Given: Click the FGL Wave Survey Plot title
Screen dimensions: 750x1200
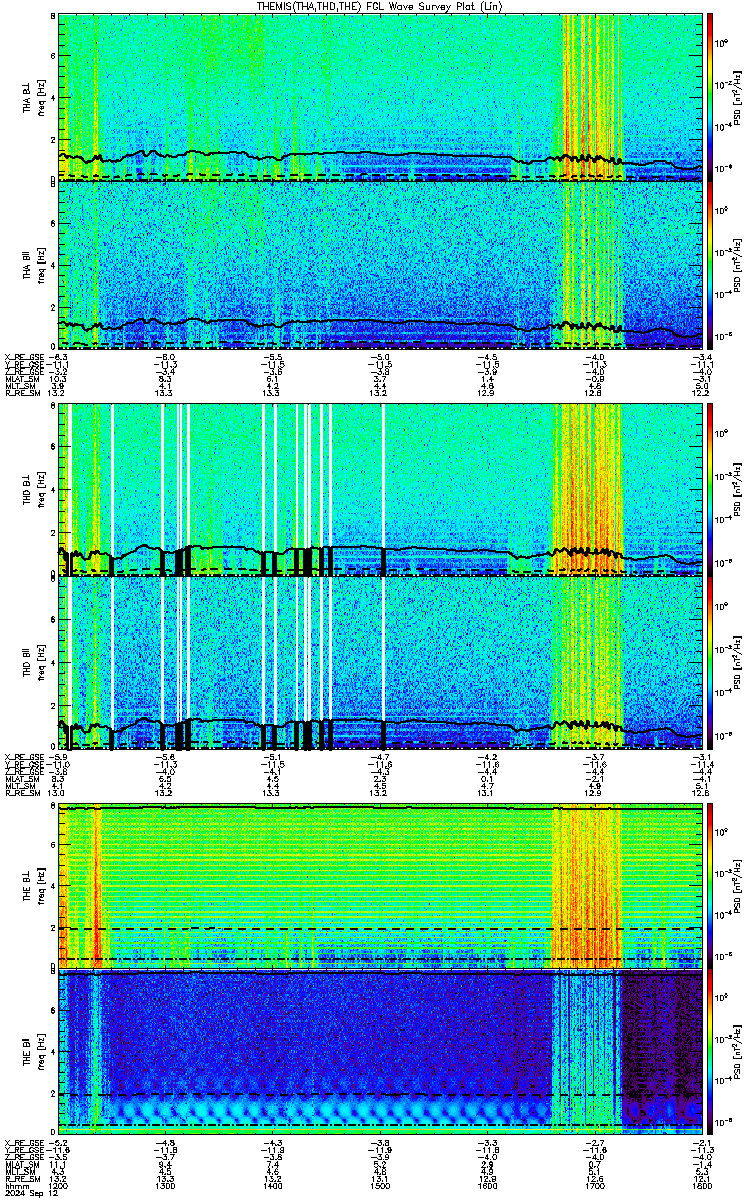Looking at the screenshot, I should (x=380, y=7).
